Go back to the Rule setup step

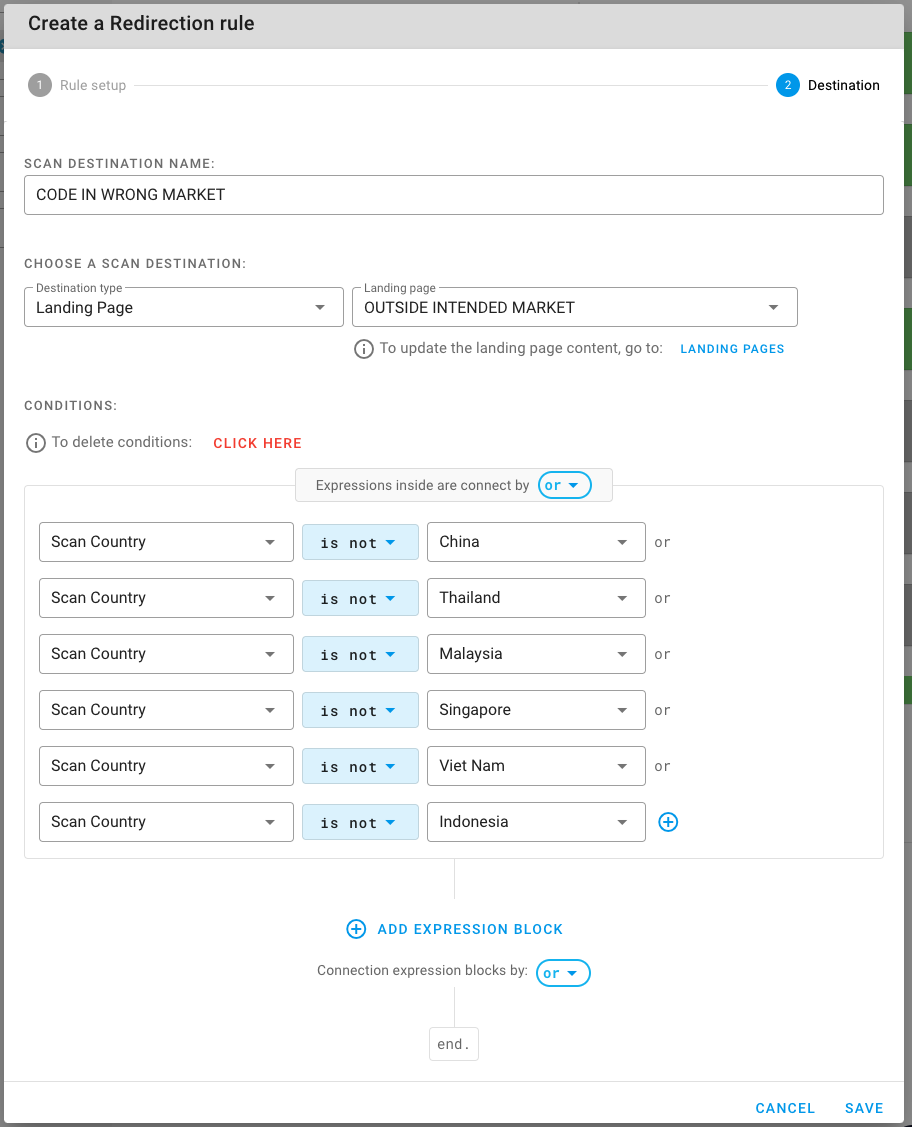coord(93,85)
